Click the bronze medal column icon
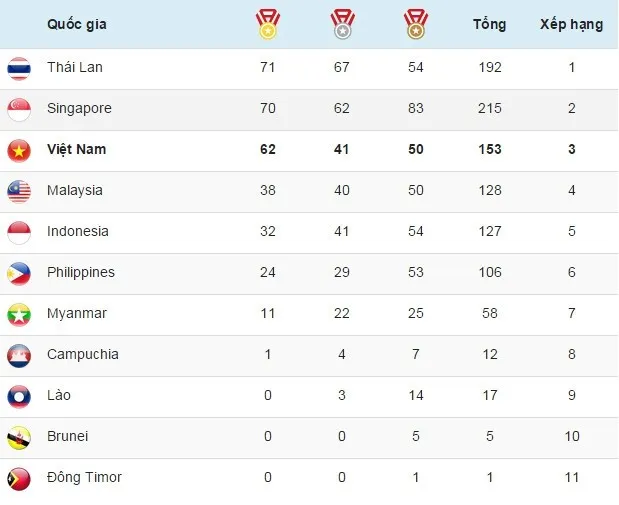 point(416,24)
